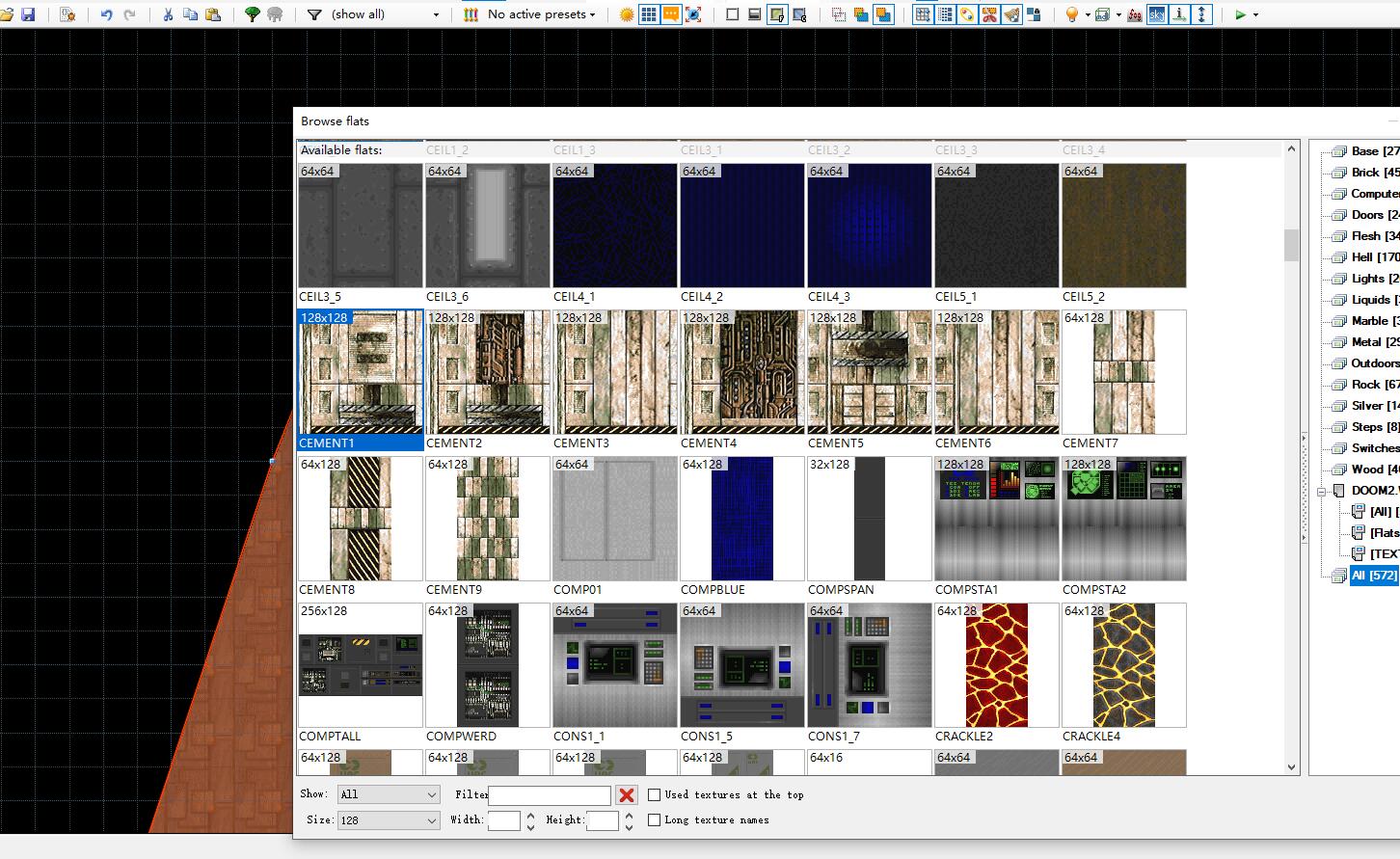The height and width of the screenshot is (859, 1400).
Task: Click the green play test map button
Action: click(1240, 14)
